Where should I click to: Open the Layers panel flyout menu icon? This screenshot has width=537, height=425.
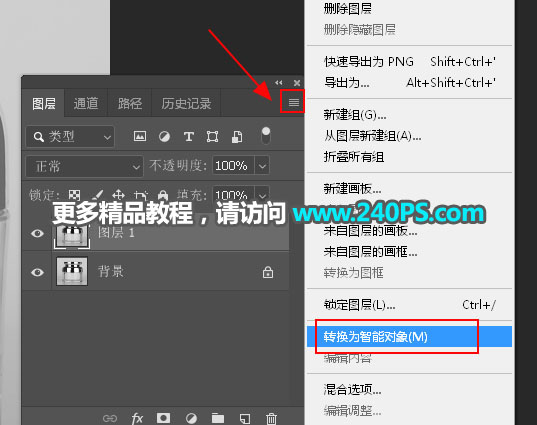click(294, 102)
